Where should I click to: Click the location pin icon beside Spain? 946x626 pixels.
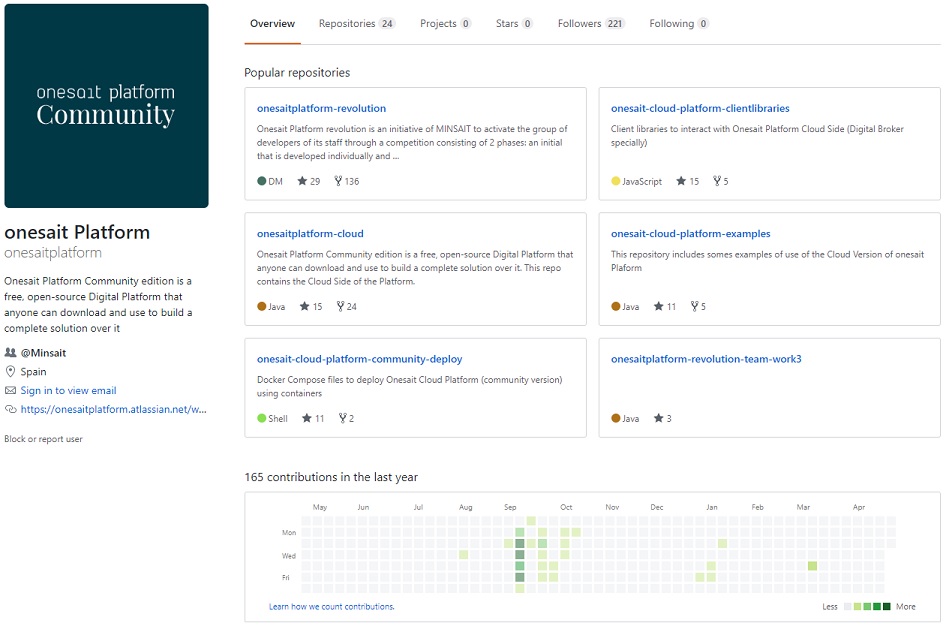(x=10, y=371)
